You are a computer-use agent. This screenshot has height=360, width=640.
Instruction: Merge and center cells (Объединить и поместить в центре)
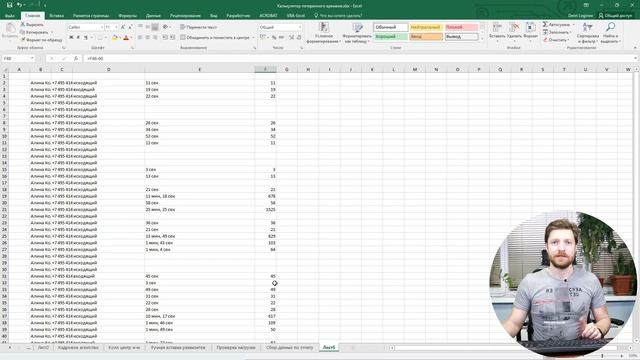point(215,38)
